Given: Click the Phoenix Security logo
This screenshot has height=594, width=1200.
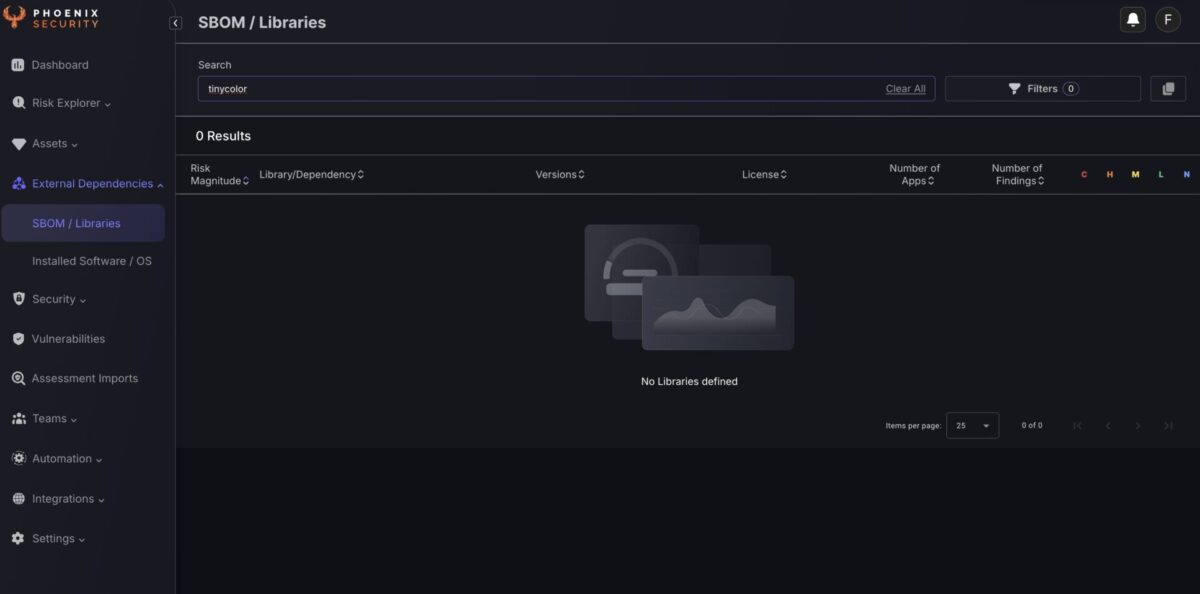Looking at the screenshot, I should click(x=52, y=18).
